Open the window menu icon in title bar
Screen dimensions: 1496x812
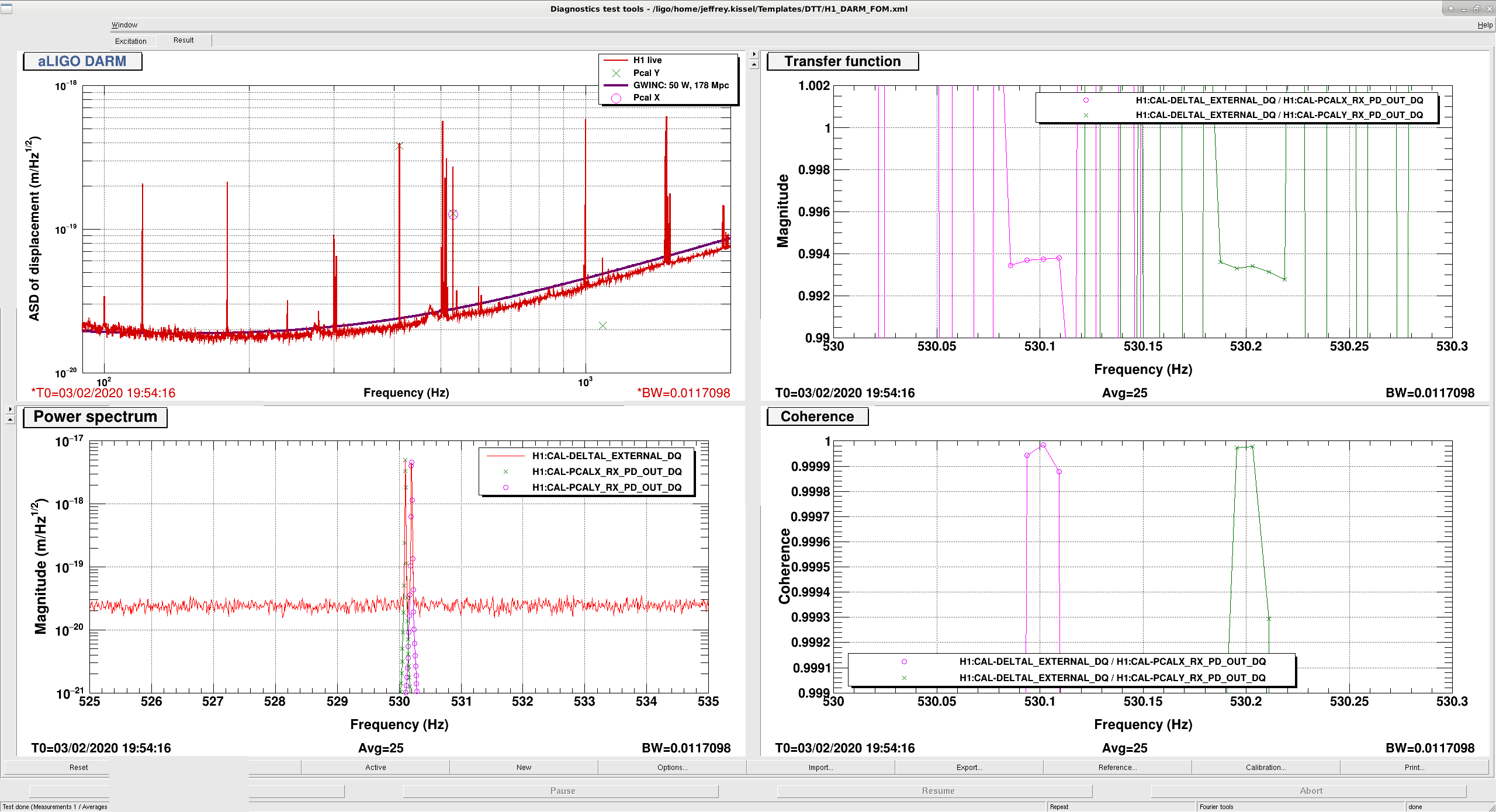[6, 8]
